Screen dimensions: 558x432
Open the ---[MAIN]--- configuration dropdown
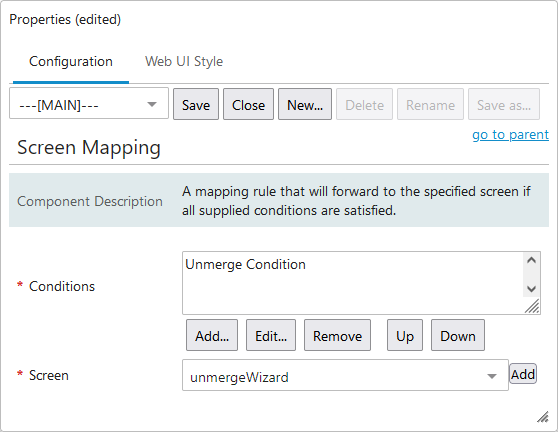click(x=89, y=104)
